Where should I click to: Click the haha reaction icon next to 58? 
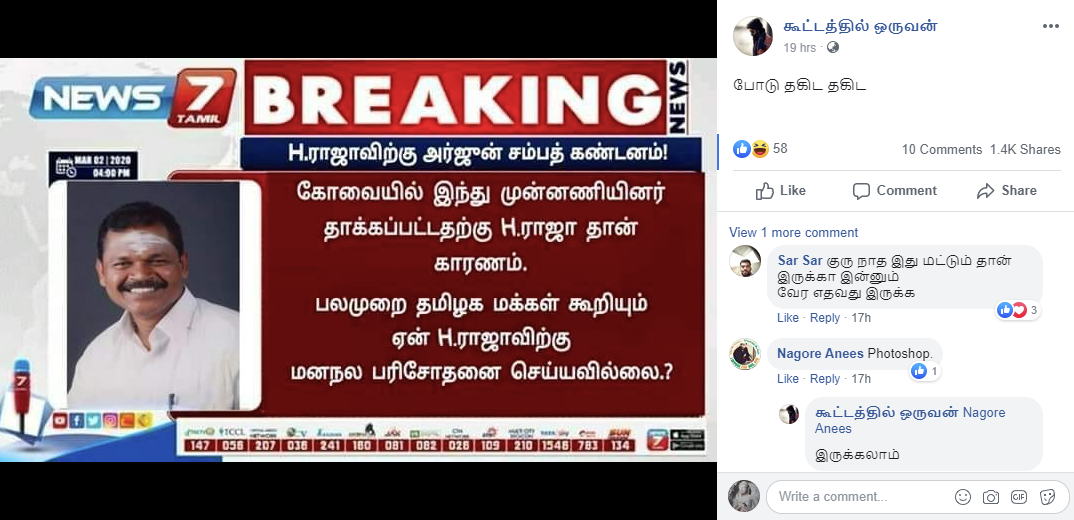tap(760, 149)
